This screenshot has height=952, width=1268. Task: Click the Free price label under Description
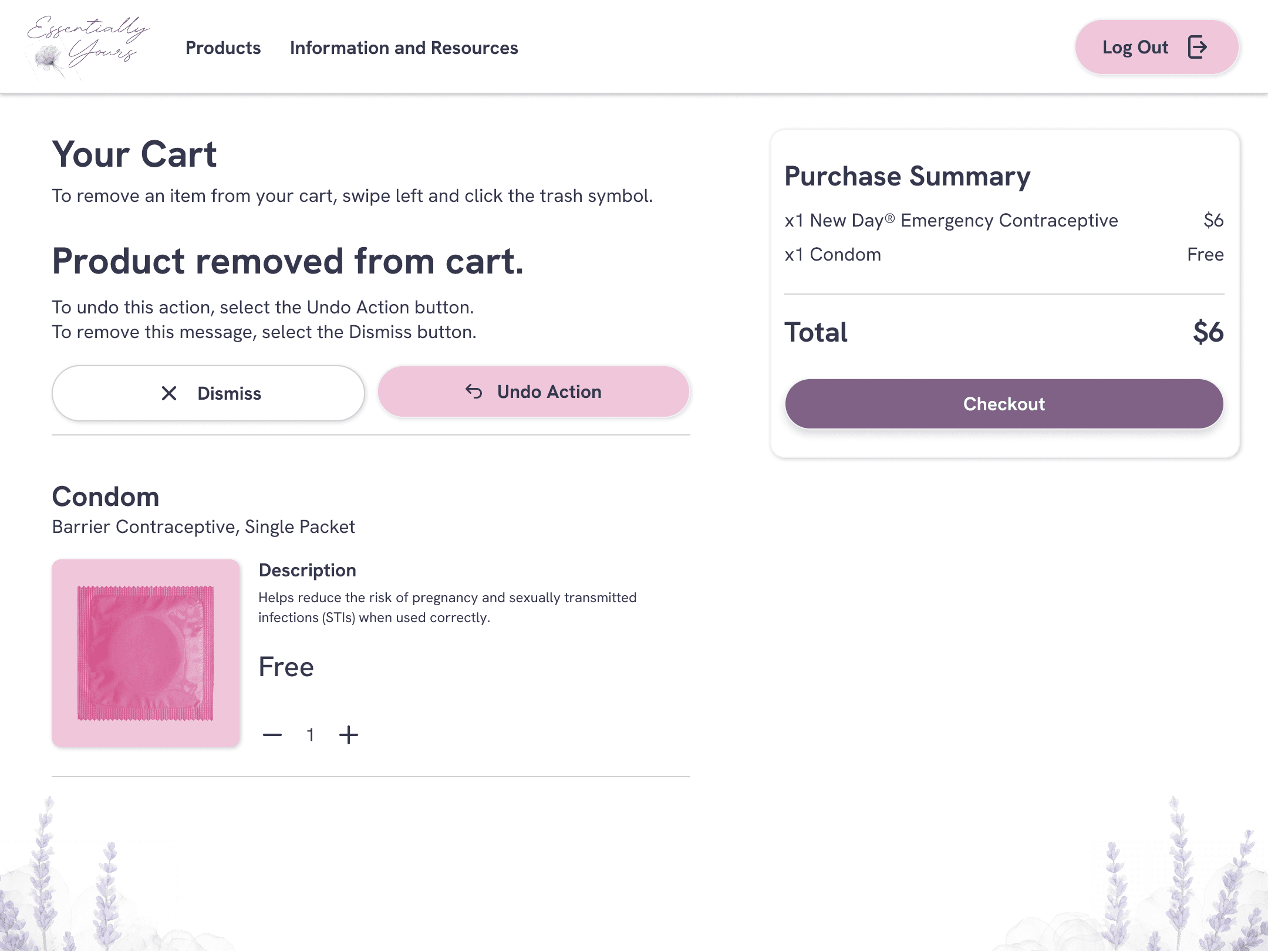[x=286, y=667]
